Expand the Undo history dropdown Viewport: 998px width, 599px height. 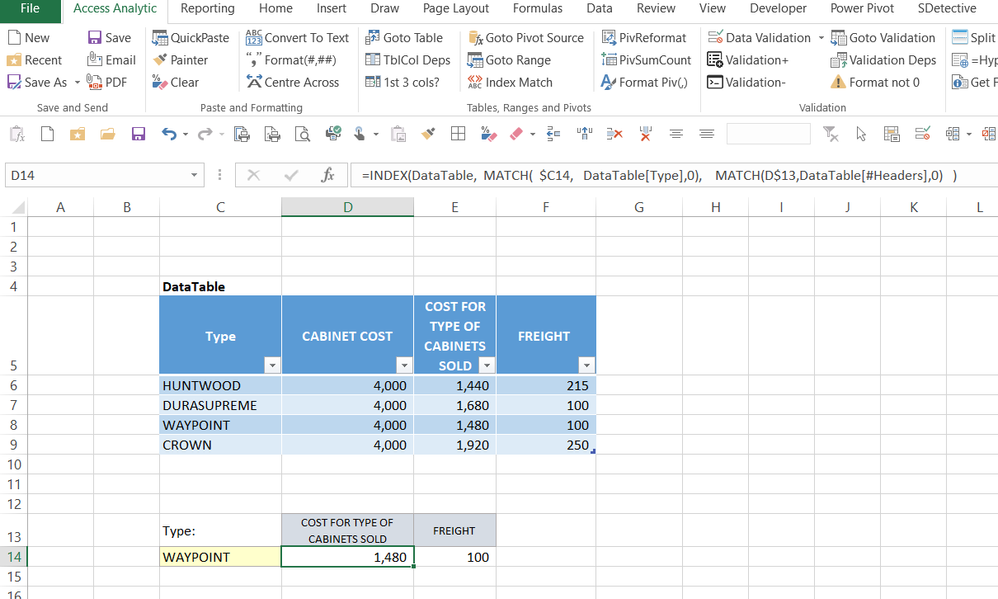[x=185, y=134]
